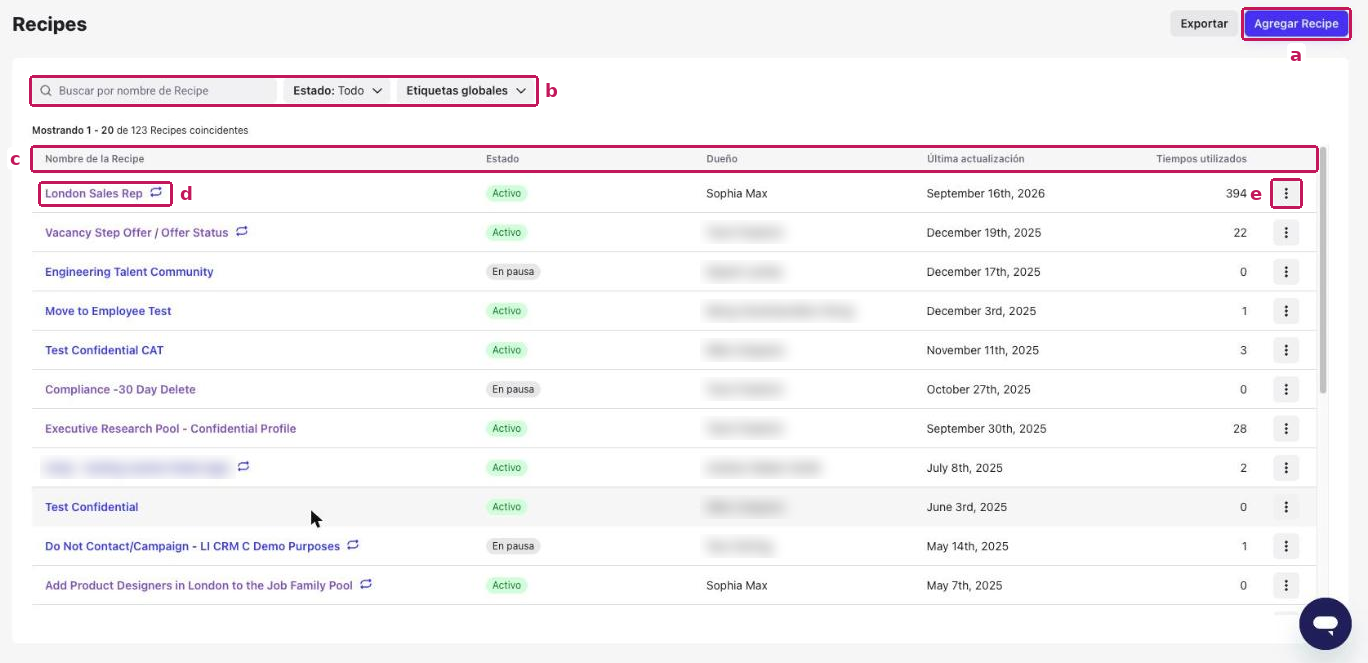Image resolution: width=1368 pixels, height=663 pixels.
Task: Open the kebab menu for London Sales Rep
Action: 1286,193
